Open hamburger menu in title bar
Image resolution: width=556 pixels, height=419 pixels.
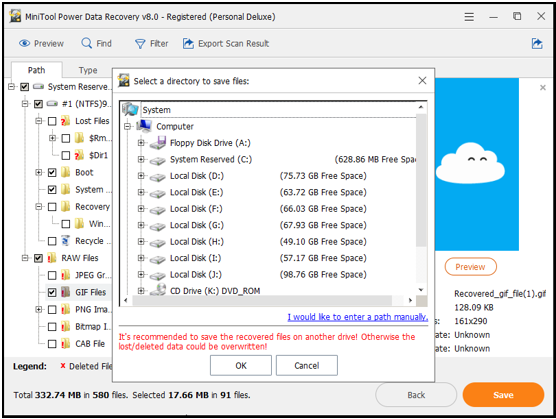469,17
